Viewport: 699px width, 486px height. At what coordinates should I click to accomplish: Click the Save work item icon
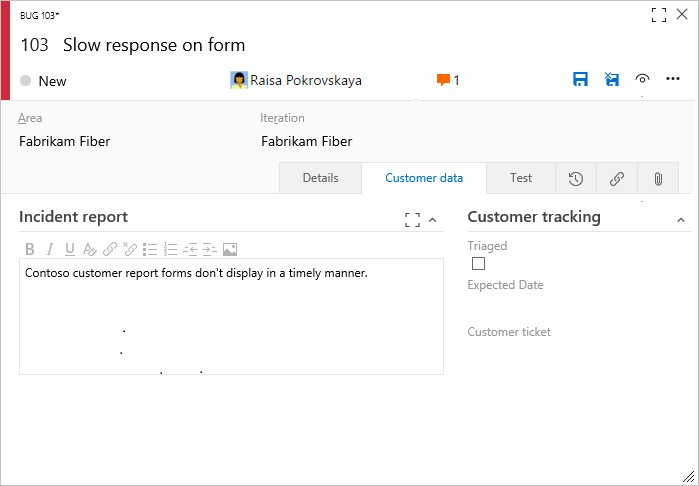pyautogui.click(x=580, y=79)
